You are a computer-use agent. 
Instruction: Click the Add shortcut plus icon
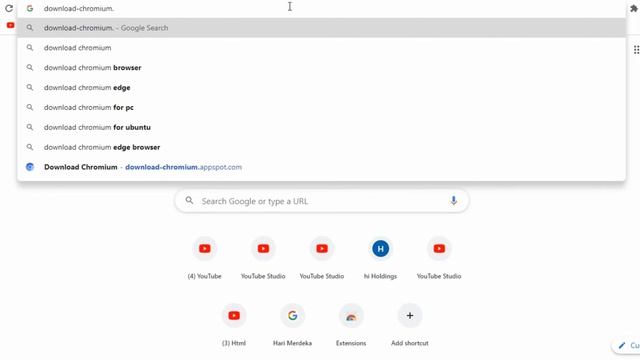410,316
